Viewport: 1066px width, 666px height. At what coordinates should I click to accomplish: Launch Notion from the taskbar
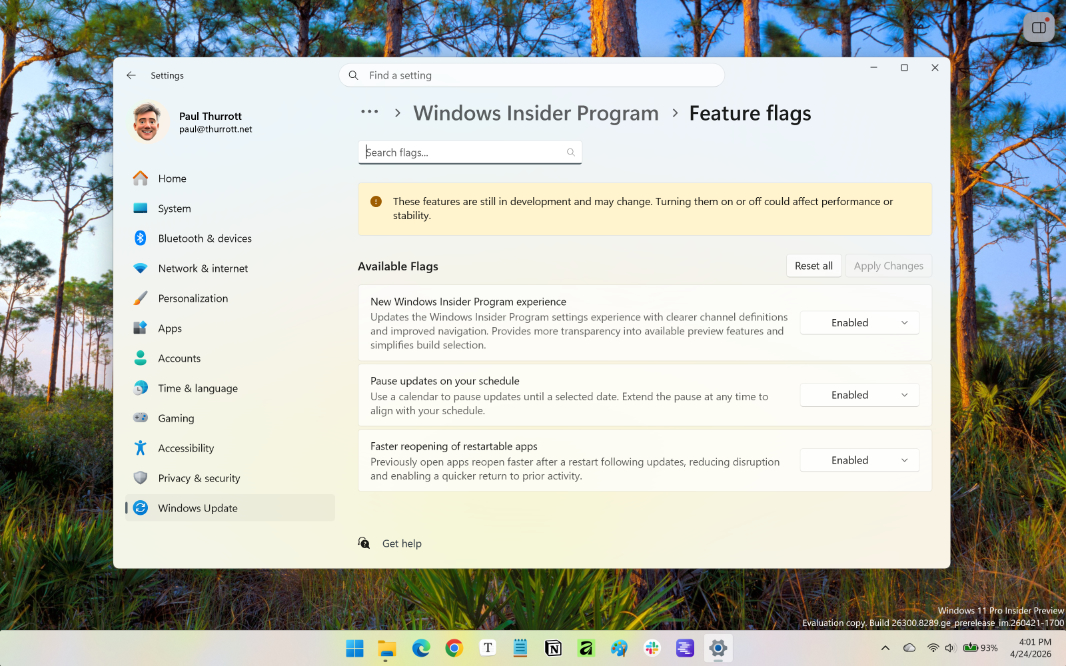(553, 648)
